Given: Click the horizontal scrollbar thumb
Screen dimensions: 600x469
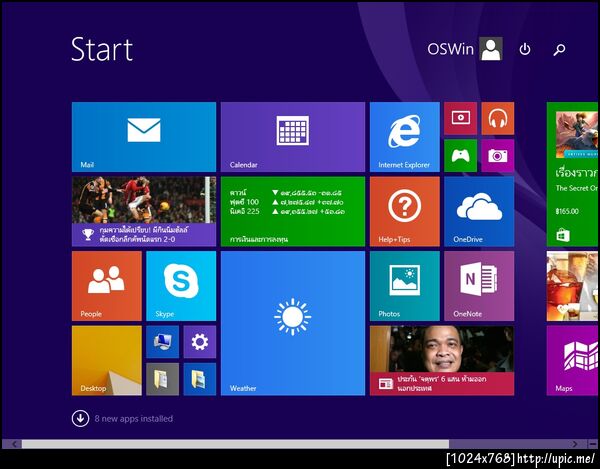Looking at the screenshot, I should click(x=235, y=444).
